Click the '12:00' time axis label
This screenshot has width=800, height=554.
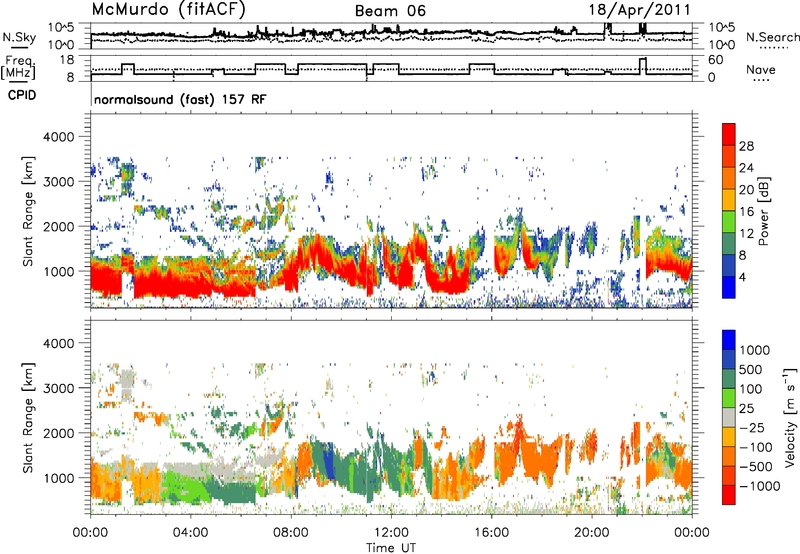click(391, 533)
